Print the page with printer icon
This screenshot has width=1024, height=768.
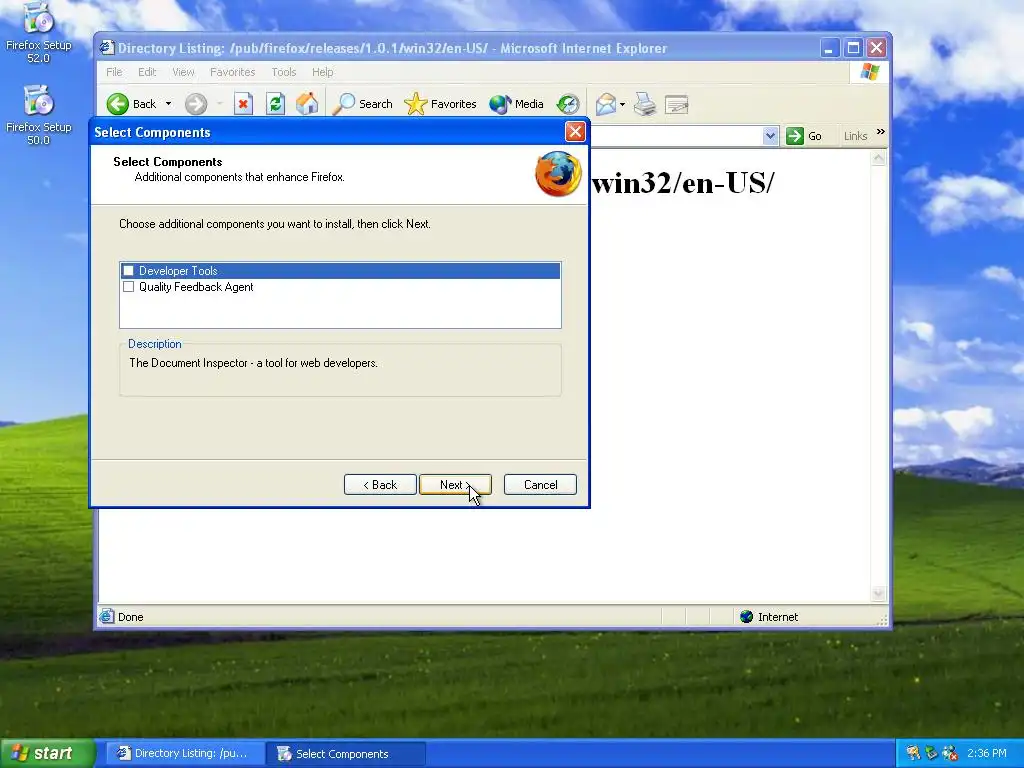click(x=645, y=104)
